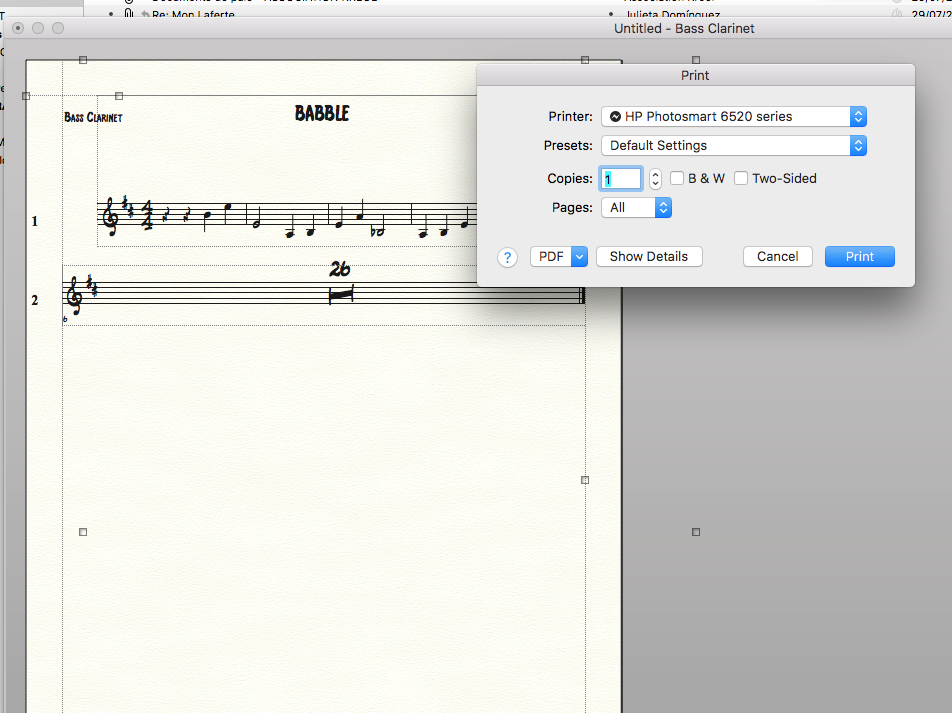Enable the B & W checkbox
This screenshot has width=952, height=713.
point(677,179)
